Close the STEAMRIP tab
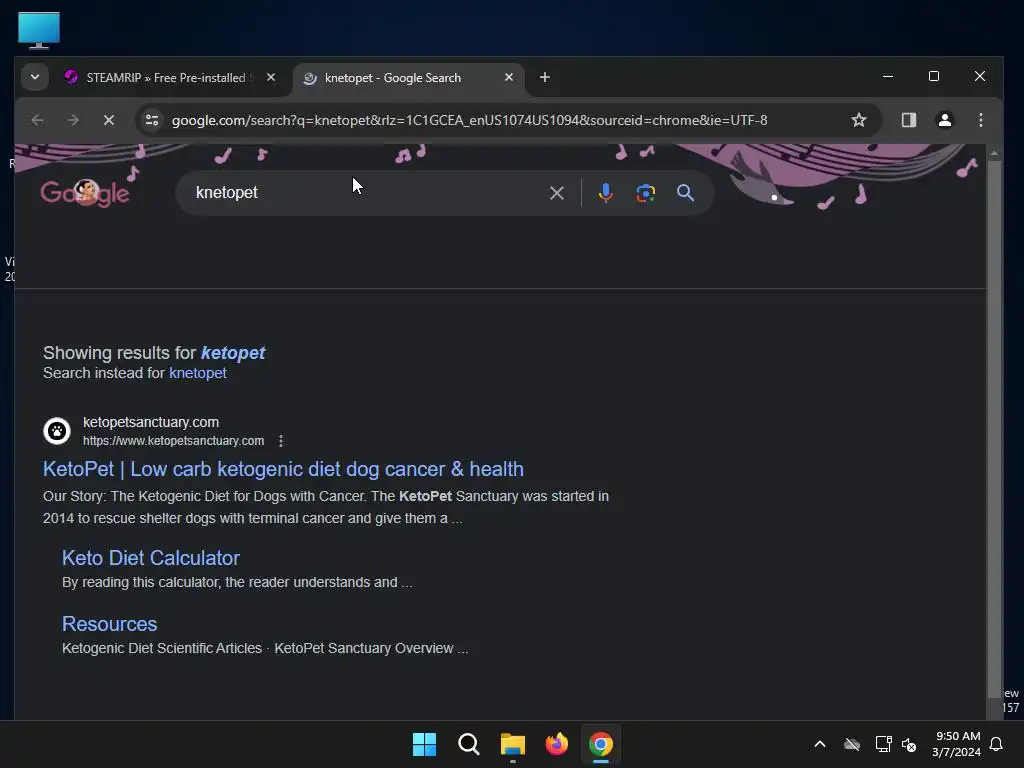Image resolution: width=1024 pixels, height=768 pixels. 271,77
